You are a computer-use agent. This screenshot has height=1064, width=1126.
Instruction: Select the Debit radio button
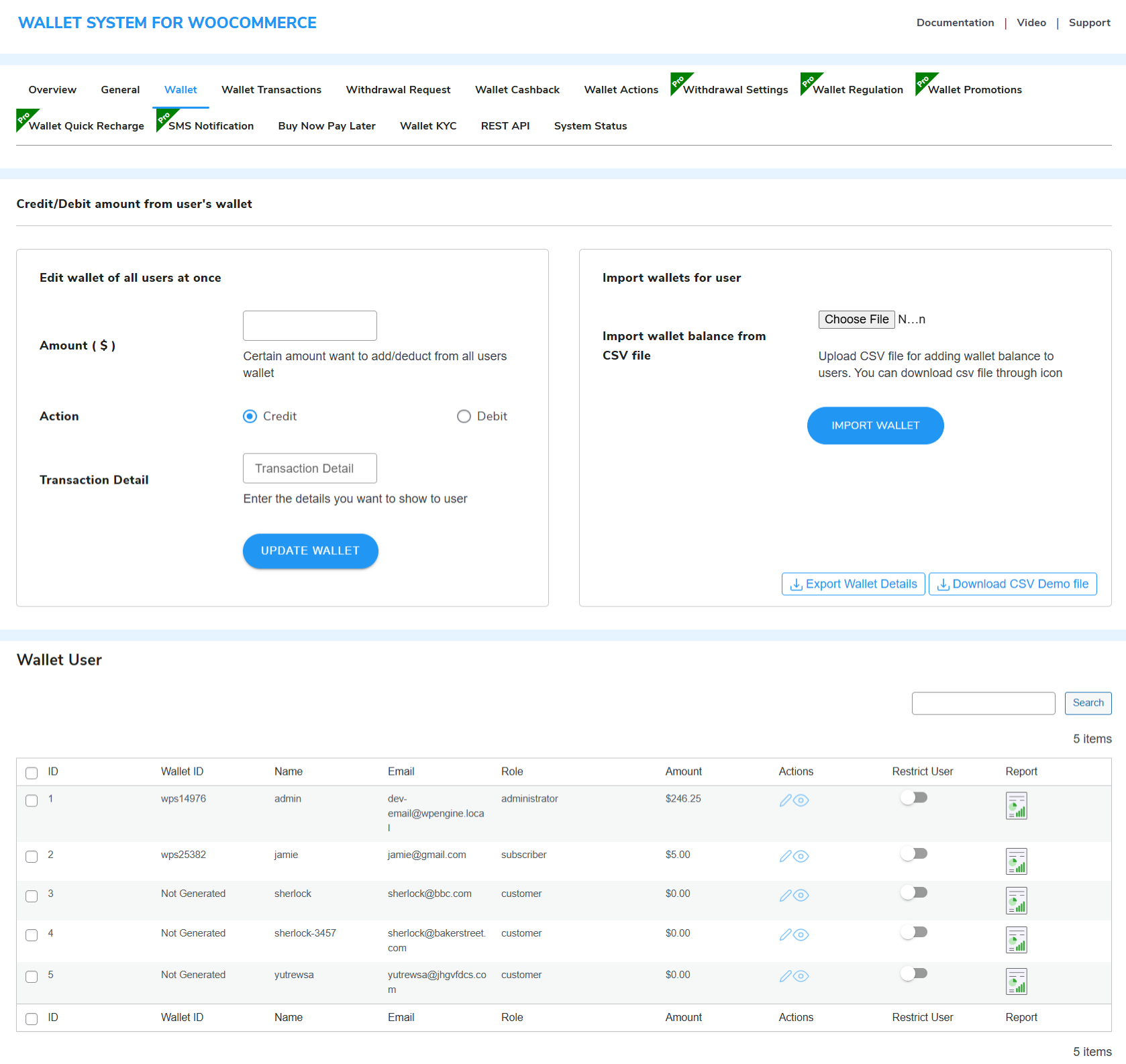click(x=464, y=416)
